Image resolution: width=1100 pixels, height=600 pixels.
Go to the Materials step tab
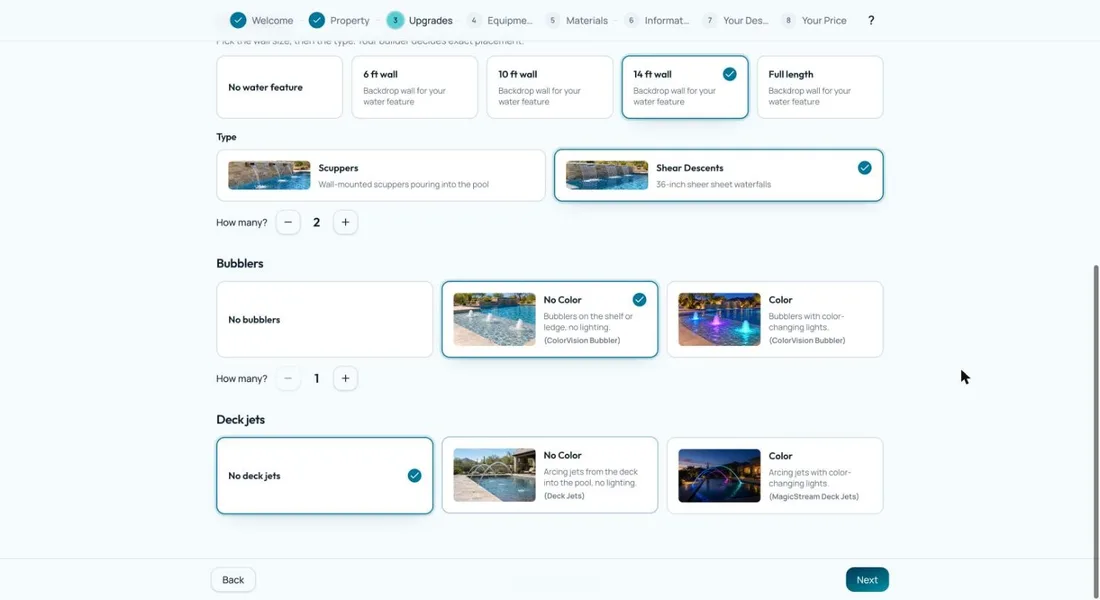[577, 20]
